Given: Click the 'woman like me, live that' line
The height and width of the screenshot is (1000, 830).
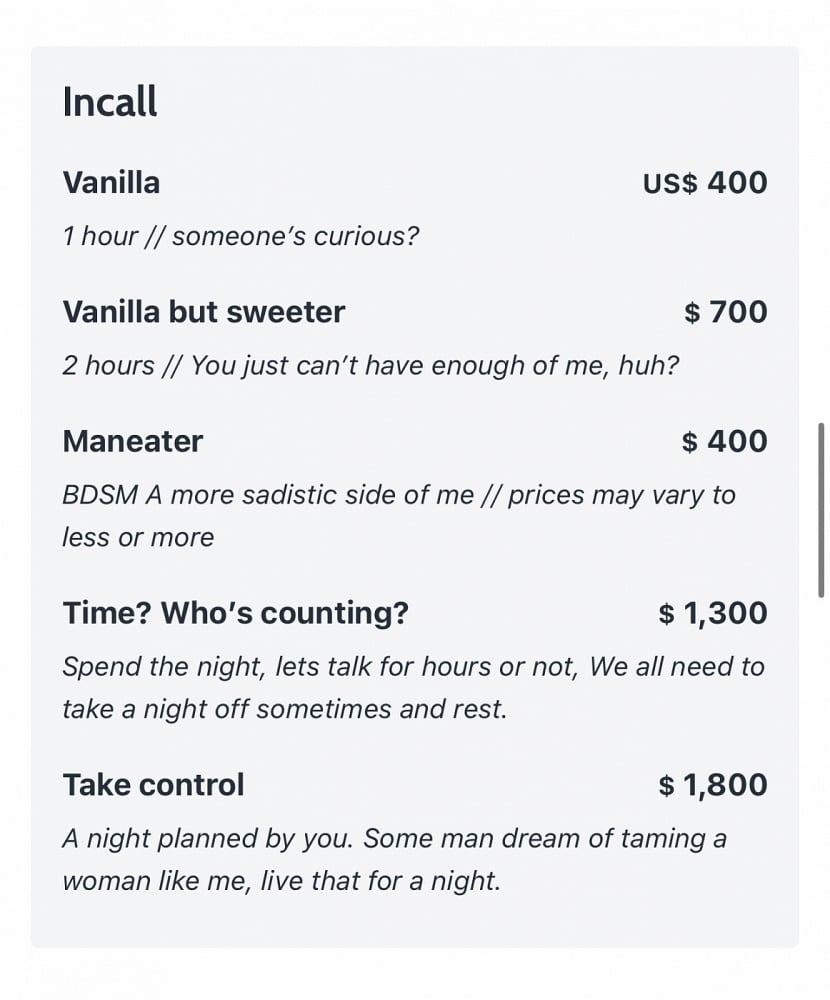Looking at the screenshot, I should pyautogui.click(x=281, y=881).
